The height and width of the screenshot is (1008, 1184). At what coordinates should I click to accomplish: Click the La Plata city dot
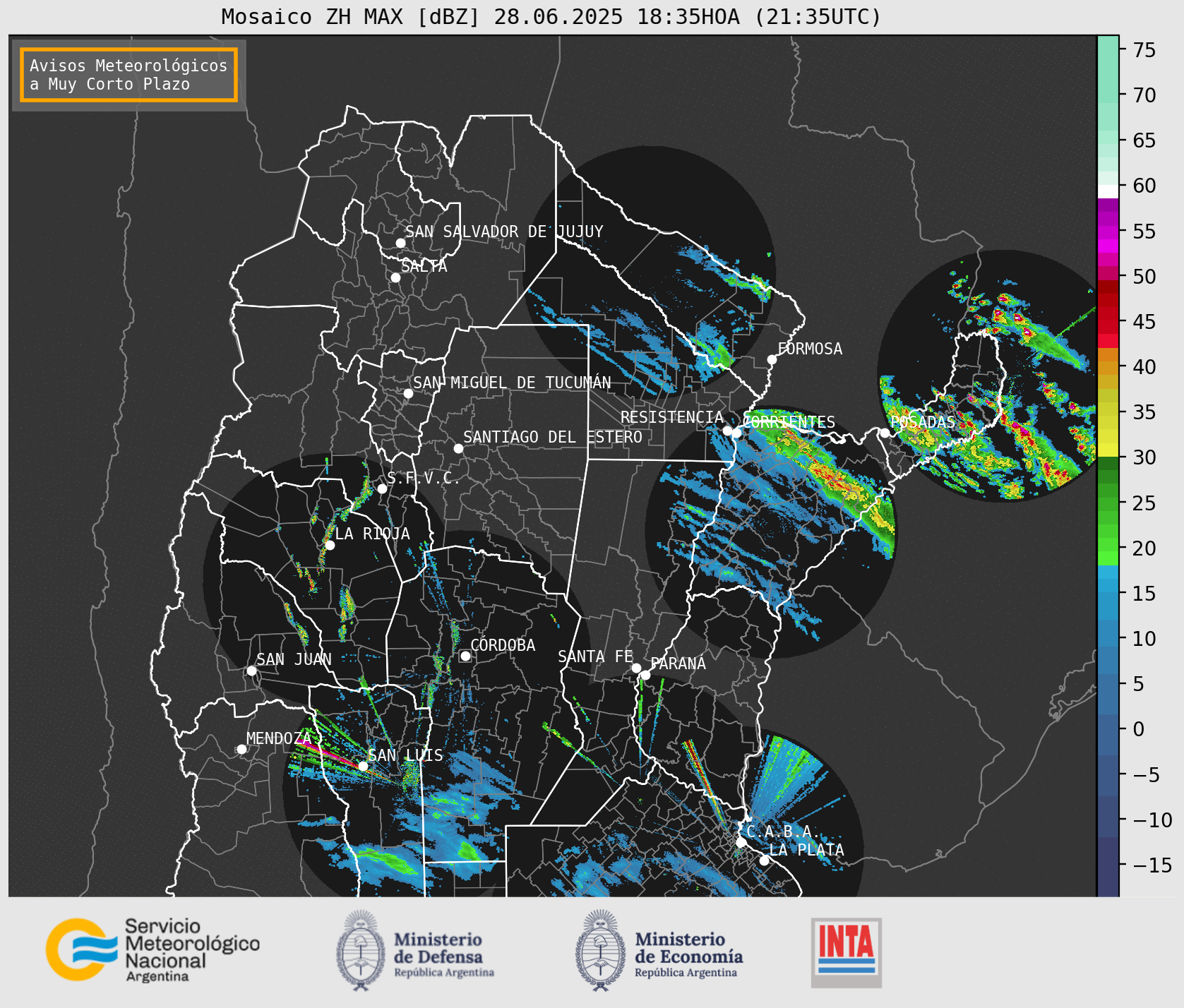pyautogui.click(x=764, y=860)
